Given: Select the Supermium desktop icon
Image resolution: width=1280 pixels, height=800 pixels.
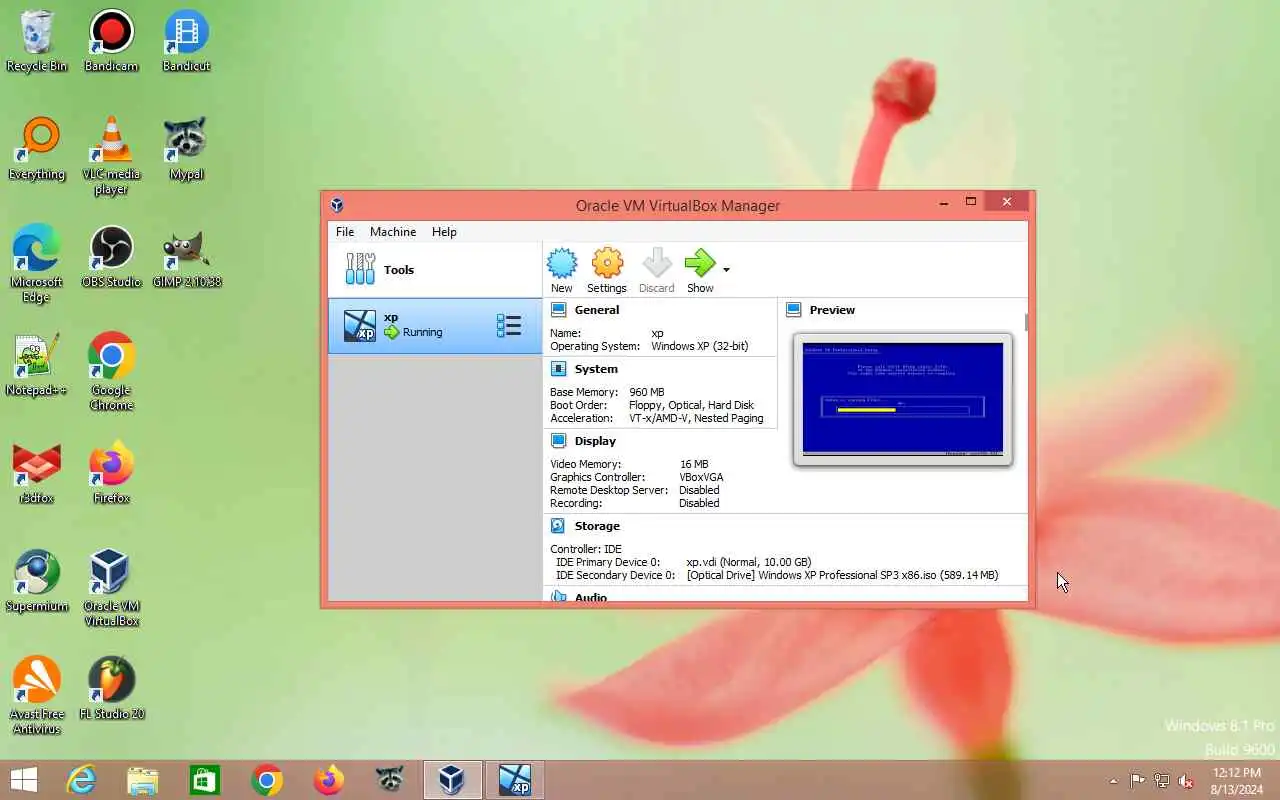Looking at the screenshot, I should [x=37, y=581].
